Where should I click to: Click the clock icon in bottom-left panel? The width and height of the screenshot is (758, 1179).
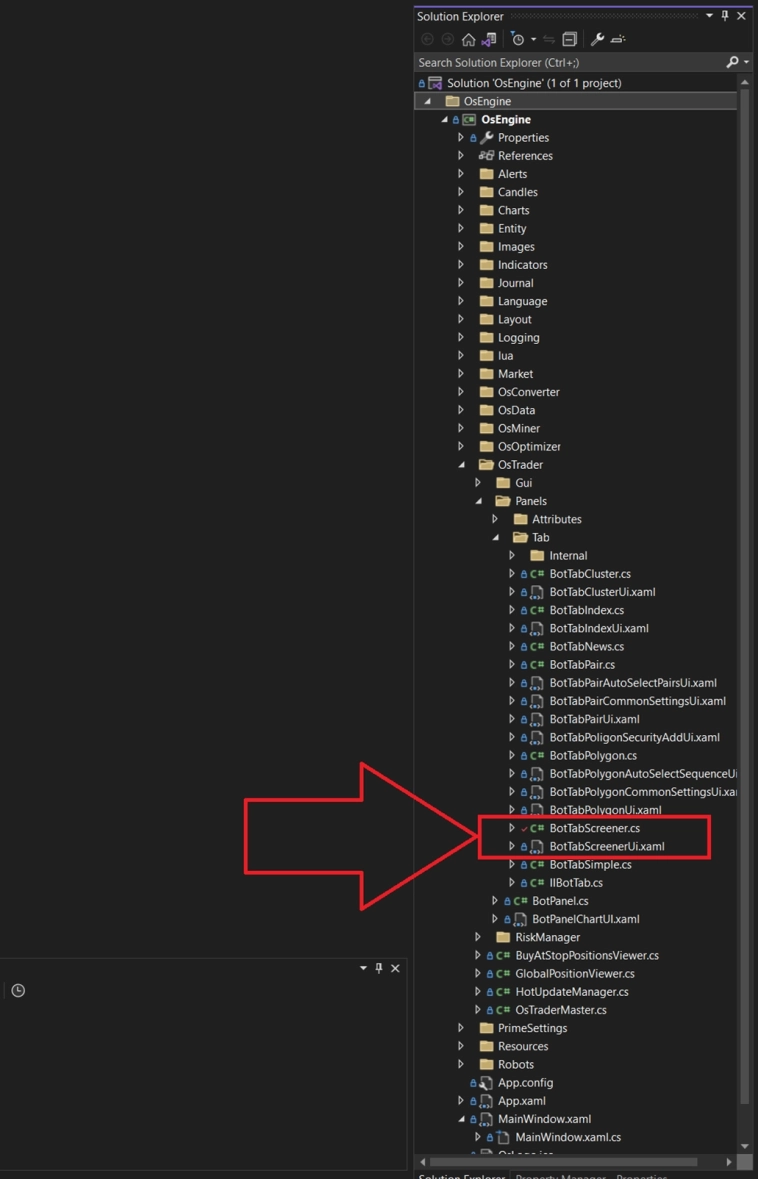pos(18,990)
